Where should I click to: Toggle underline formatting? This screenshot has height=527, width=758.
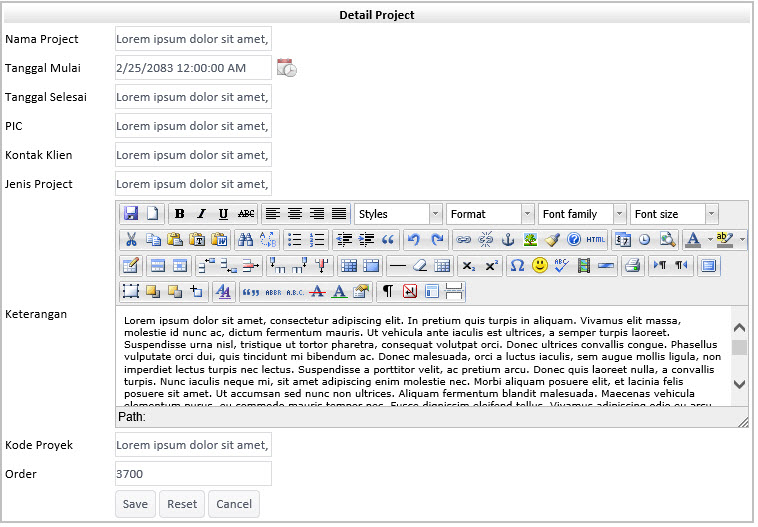tap(223, 214)
